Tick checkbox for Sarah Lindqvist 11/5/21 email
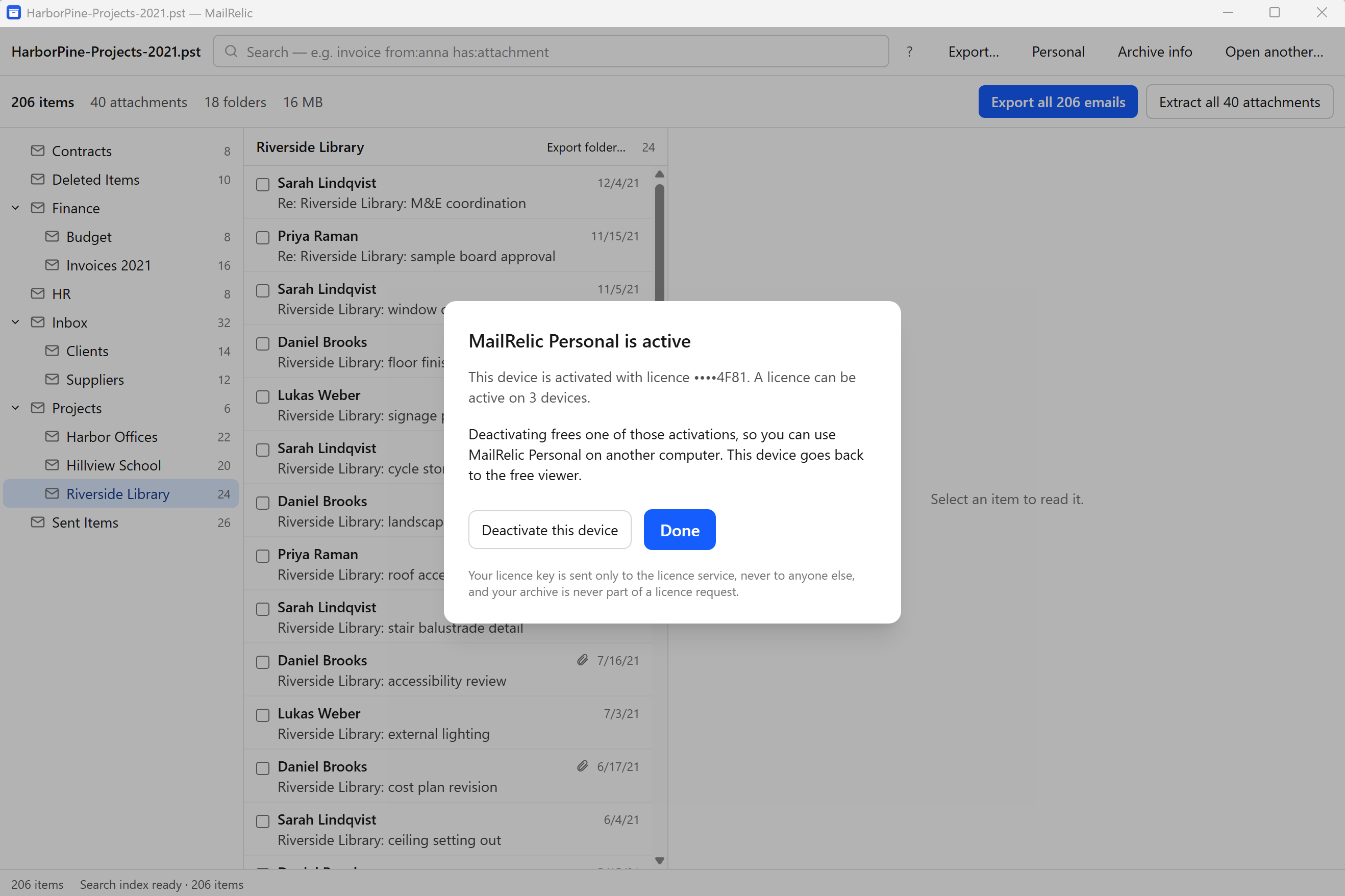The image size is (1345, 896). point(263,291)
